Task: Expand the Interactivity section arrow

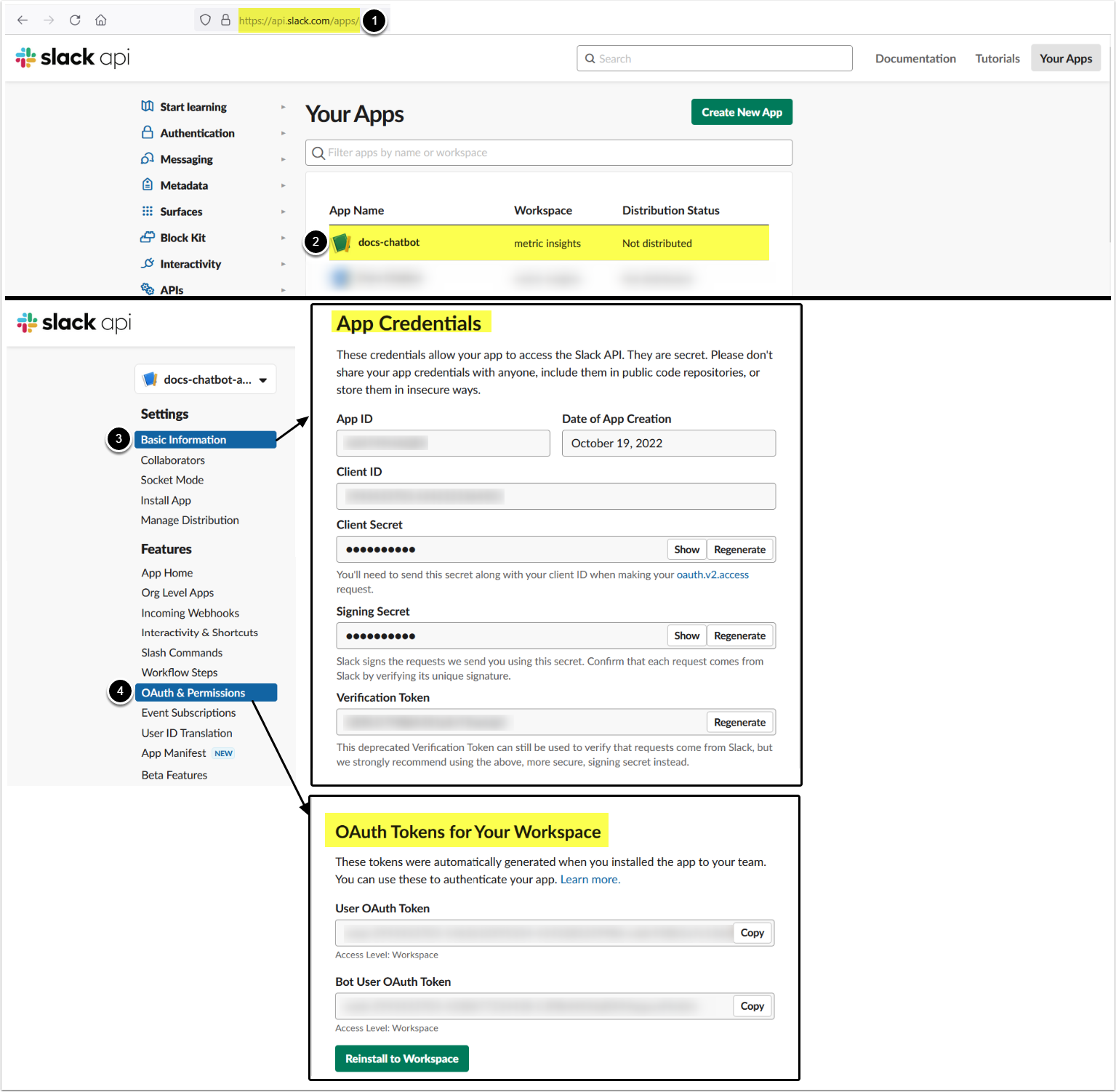Action: (x=284, y=264)
